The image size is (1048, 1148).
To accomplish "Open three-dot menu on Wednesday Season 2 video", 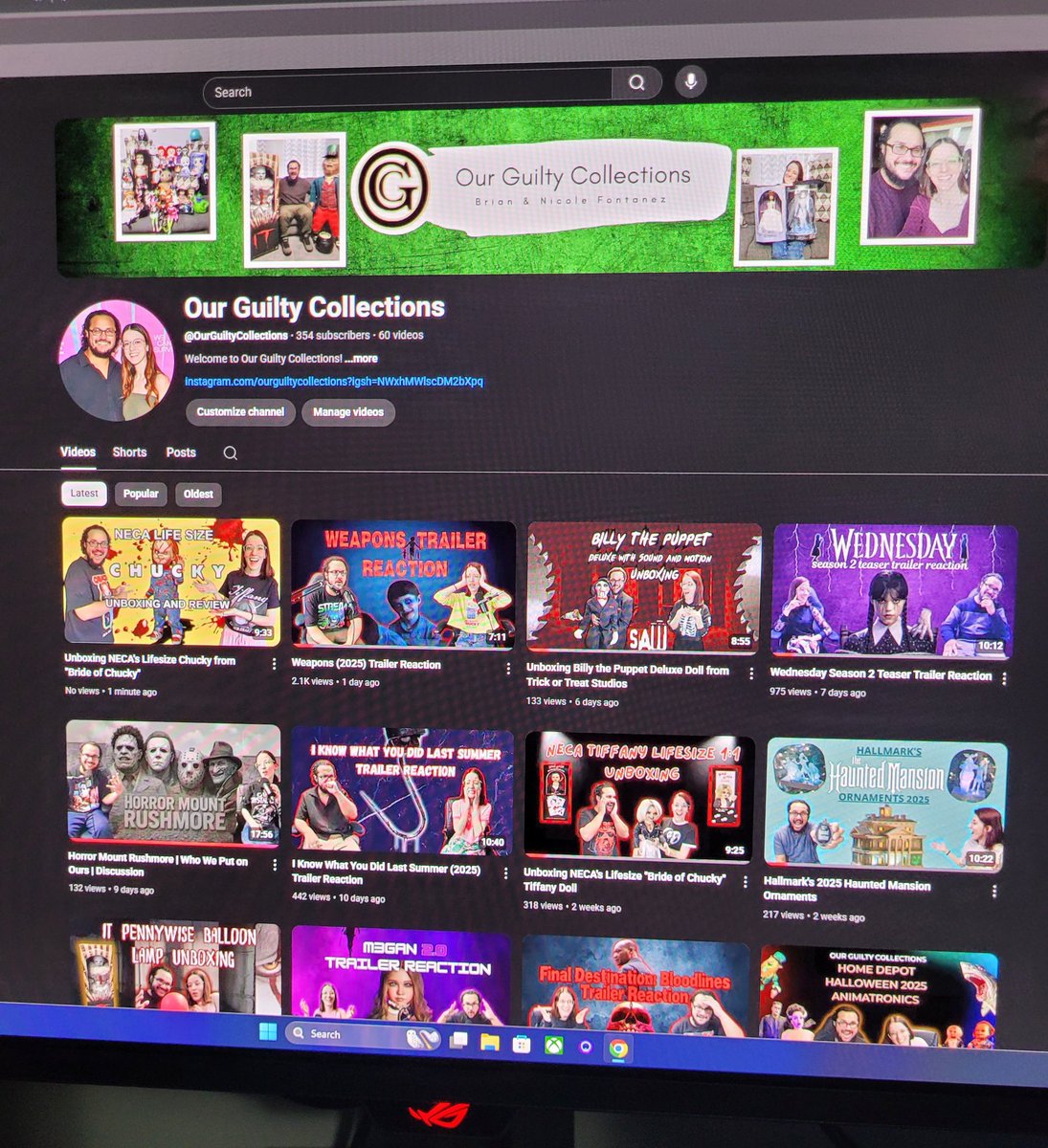I will 1003,676.
